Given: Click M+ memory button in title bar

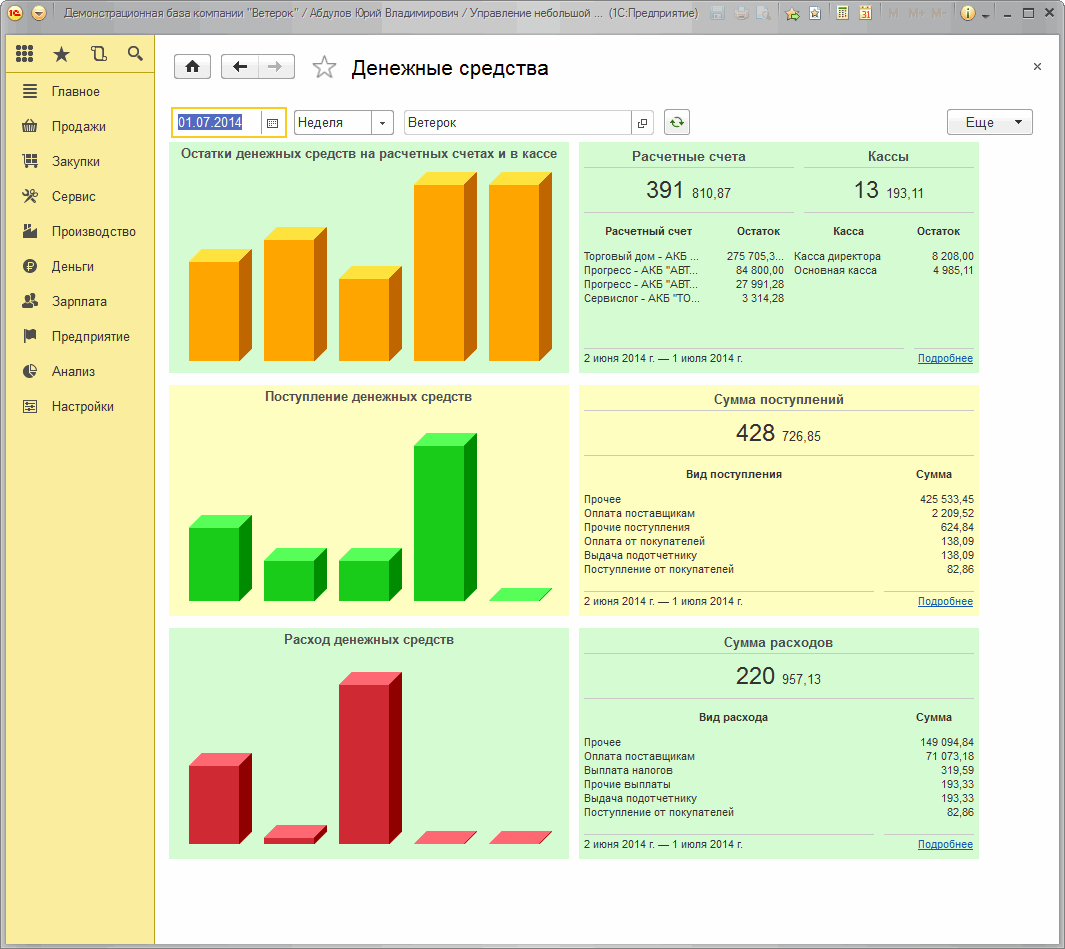Looking at the screenshot, I should [x=916, y=14].
